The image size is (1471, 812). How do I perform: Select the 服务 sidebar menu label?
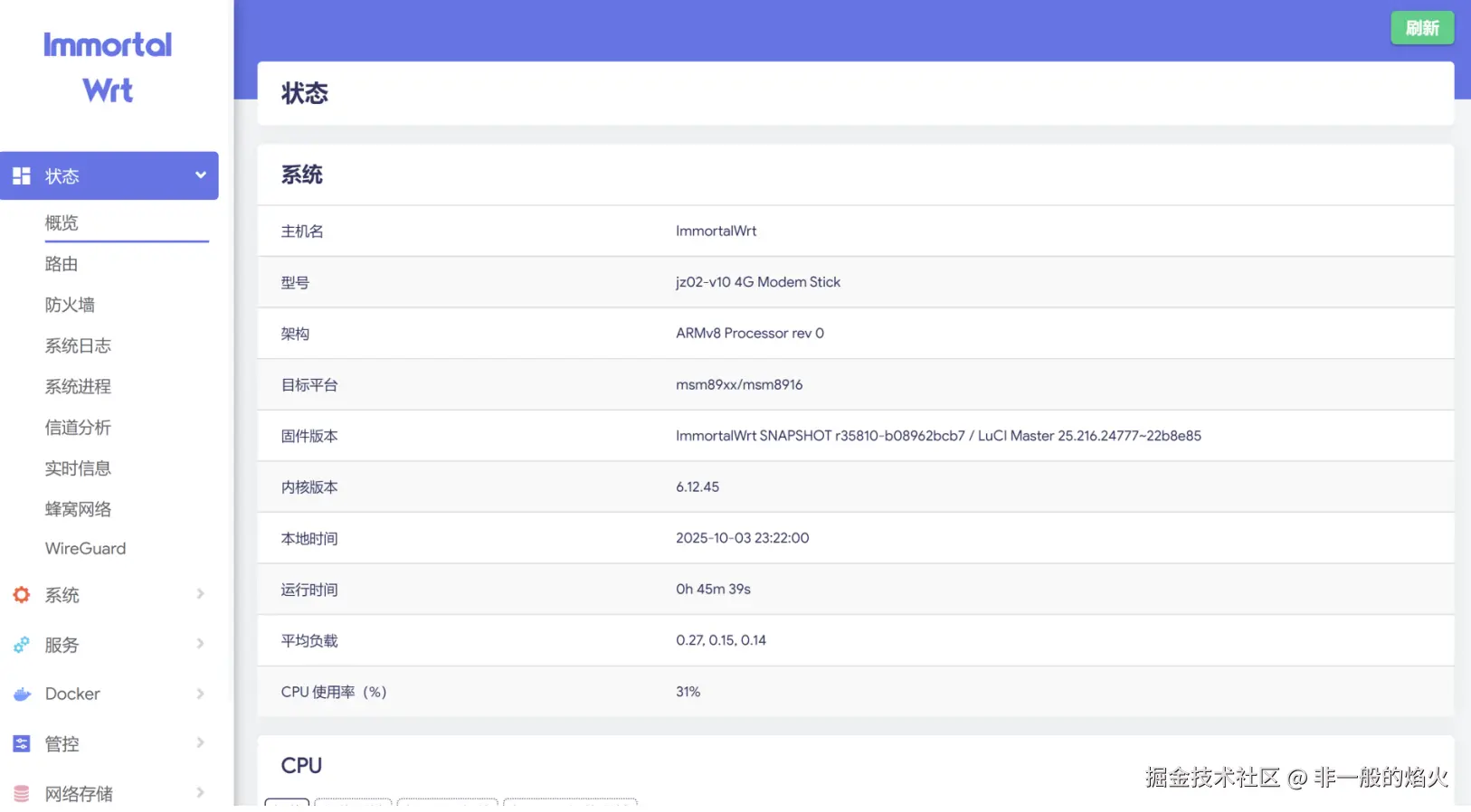click(x=62, y=645)
